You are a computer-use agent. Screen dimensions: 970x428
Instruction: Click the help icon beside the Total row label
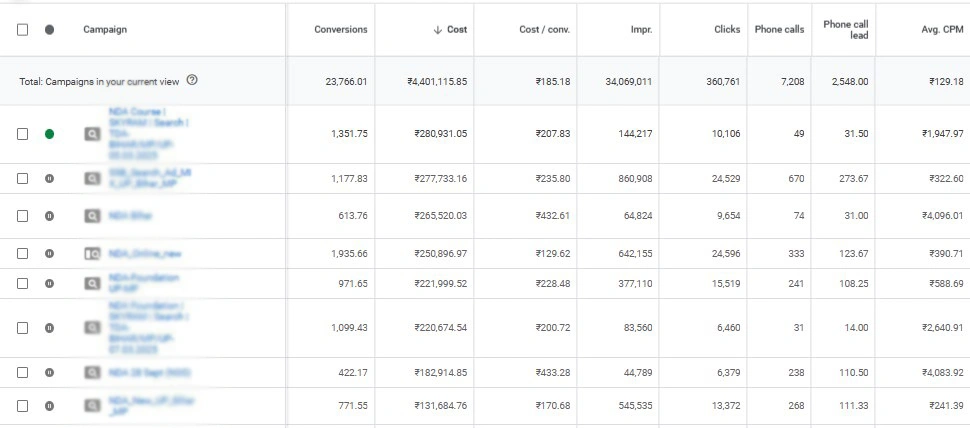(x=192, y=81)
